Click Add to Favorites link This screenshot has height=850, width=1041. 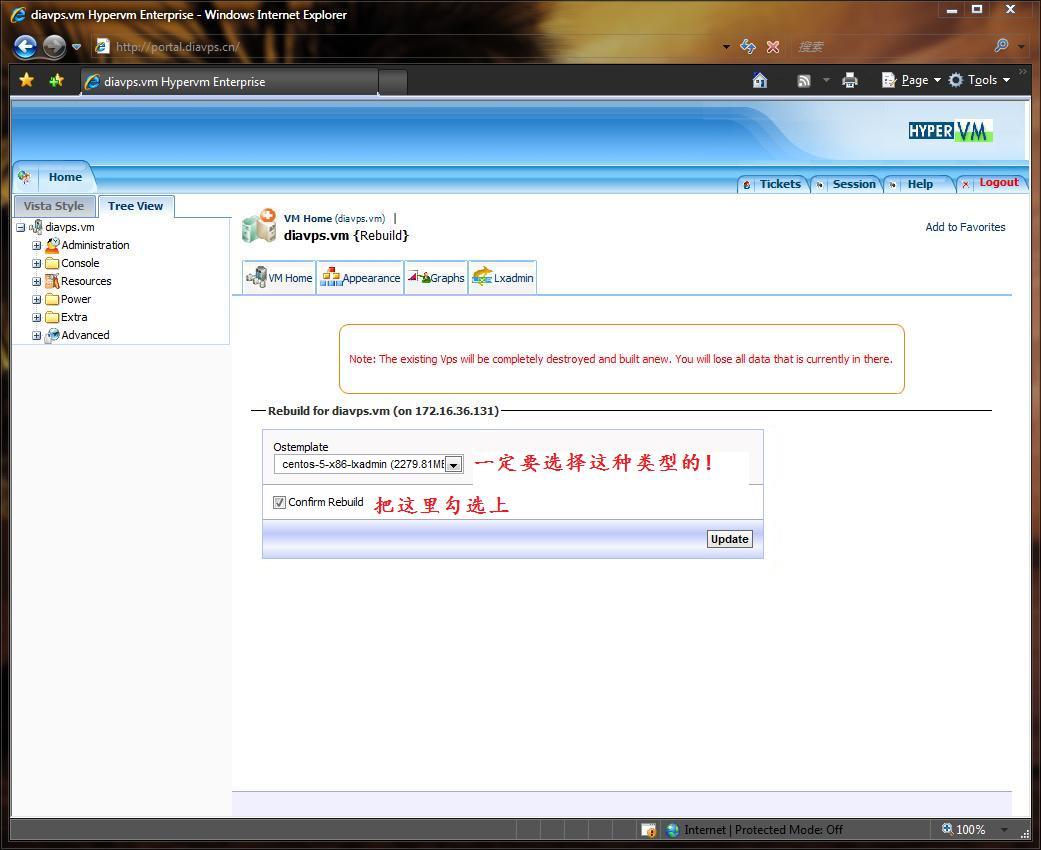pyautogui.click(x=965, y=227)
